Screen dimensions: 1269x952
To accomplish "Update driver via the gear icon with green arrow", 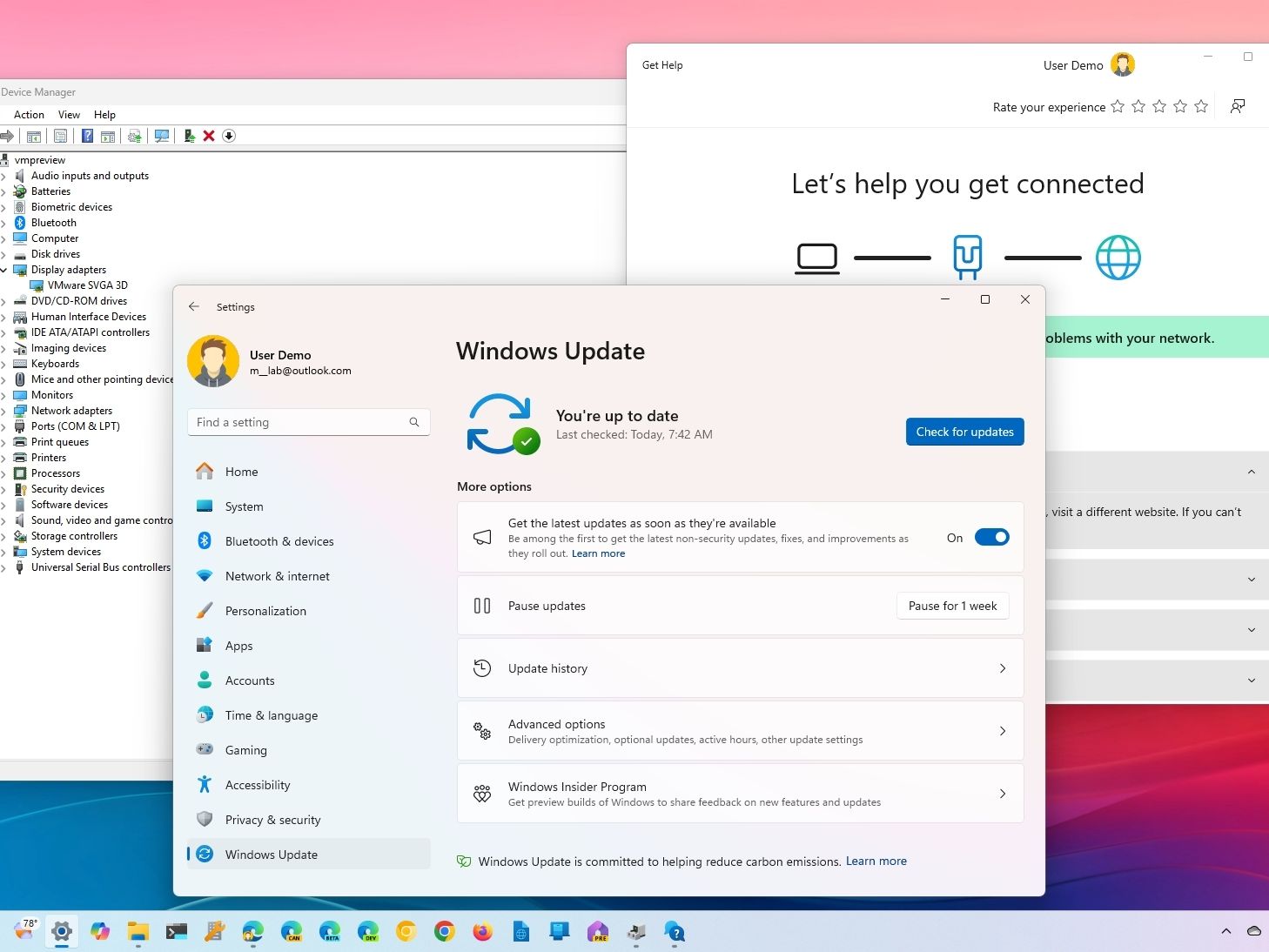I will (x=135, y=136).
